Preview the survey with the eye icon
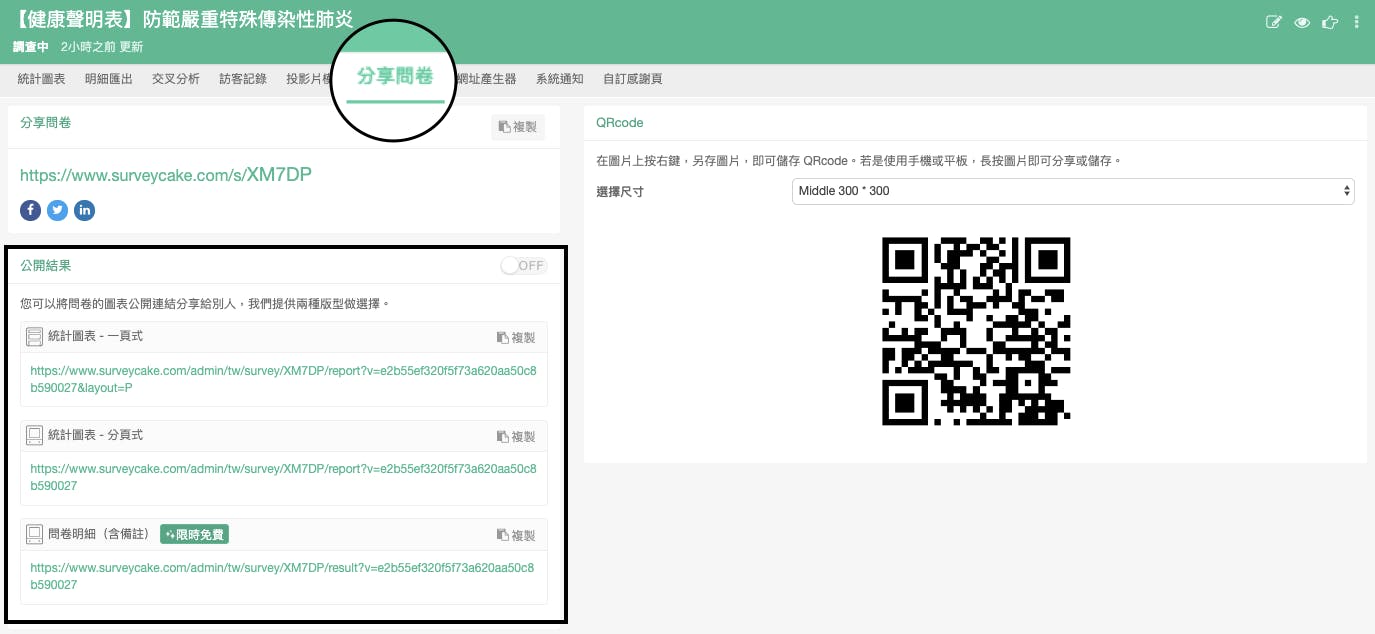The width and height of the screenshot is (1375, 634). 1302,22
